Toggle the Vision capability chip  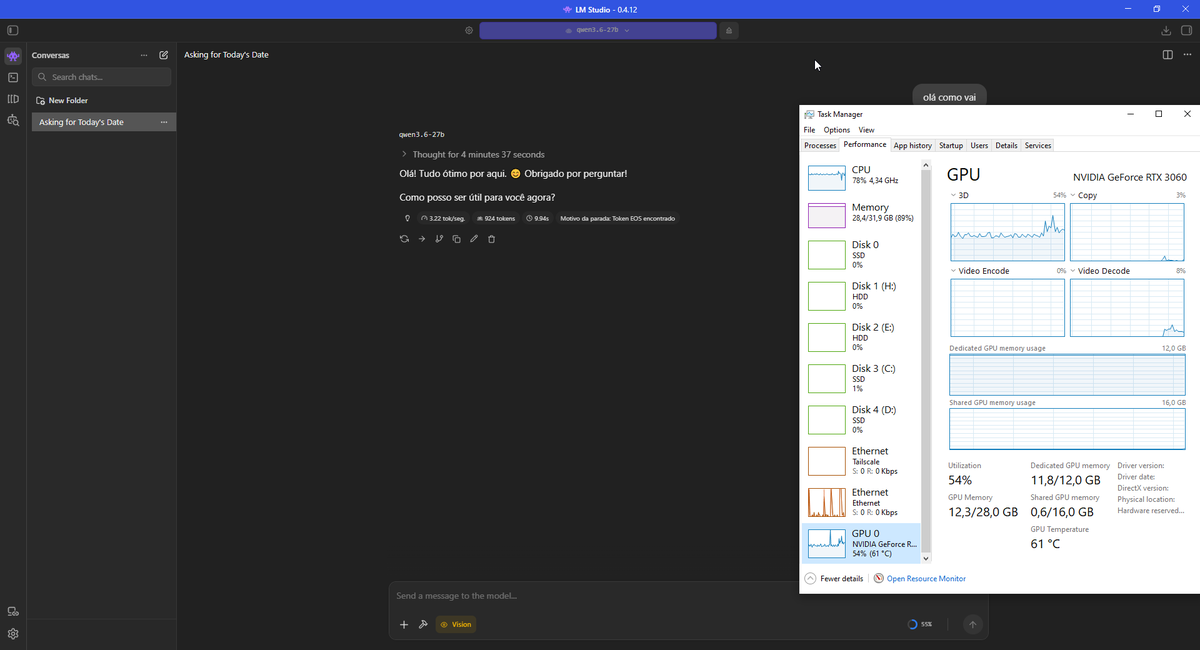point(456,624)
